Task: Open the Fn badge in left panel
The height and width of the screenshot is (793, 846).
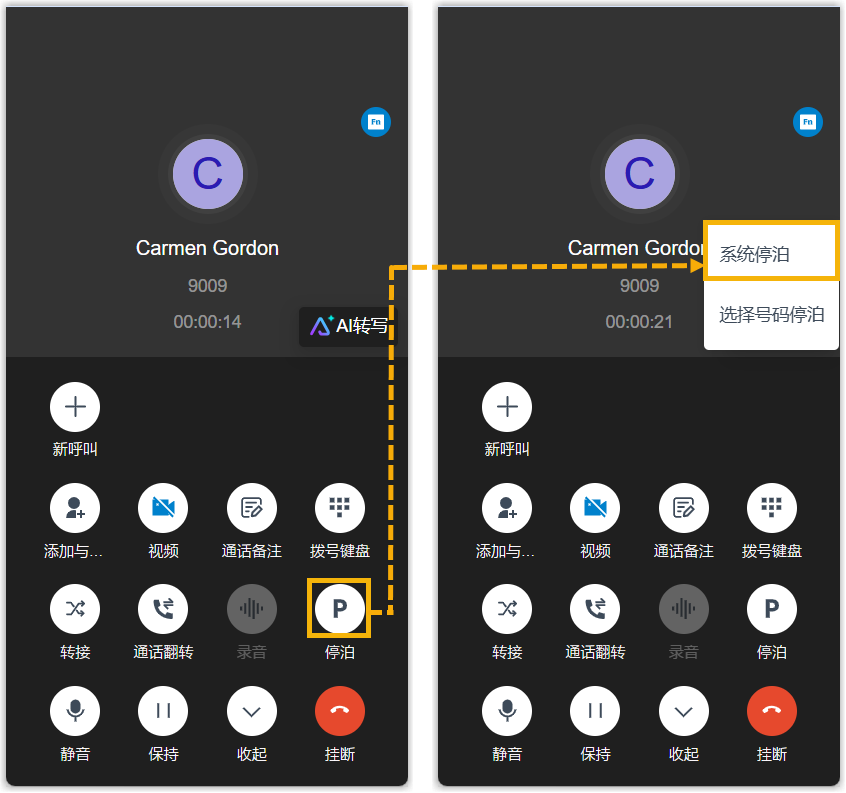Action: pos(376,122)
